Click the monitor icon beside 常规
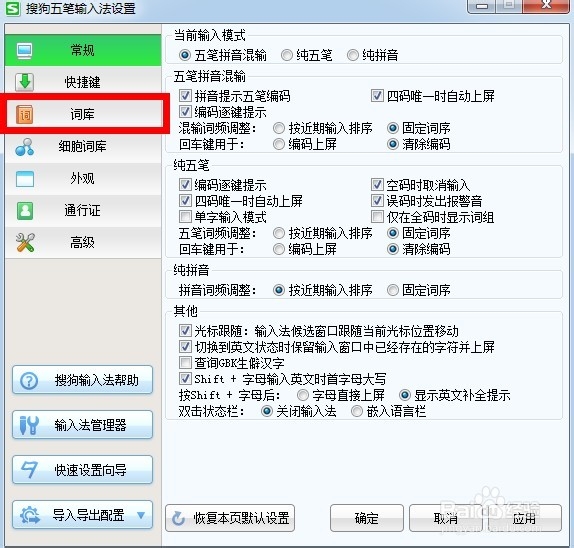Viewport: 574px width, 548px height. 25,51
